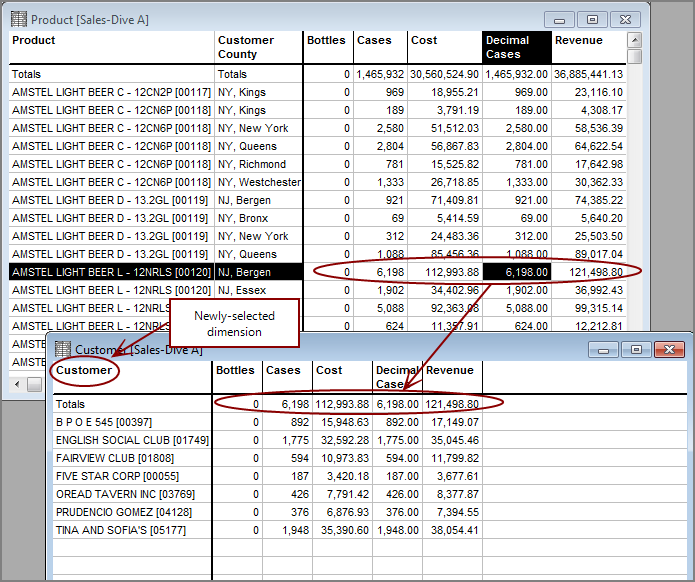
Task: Click the Product window table icon
Action: [x=19, y=20]
